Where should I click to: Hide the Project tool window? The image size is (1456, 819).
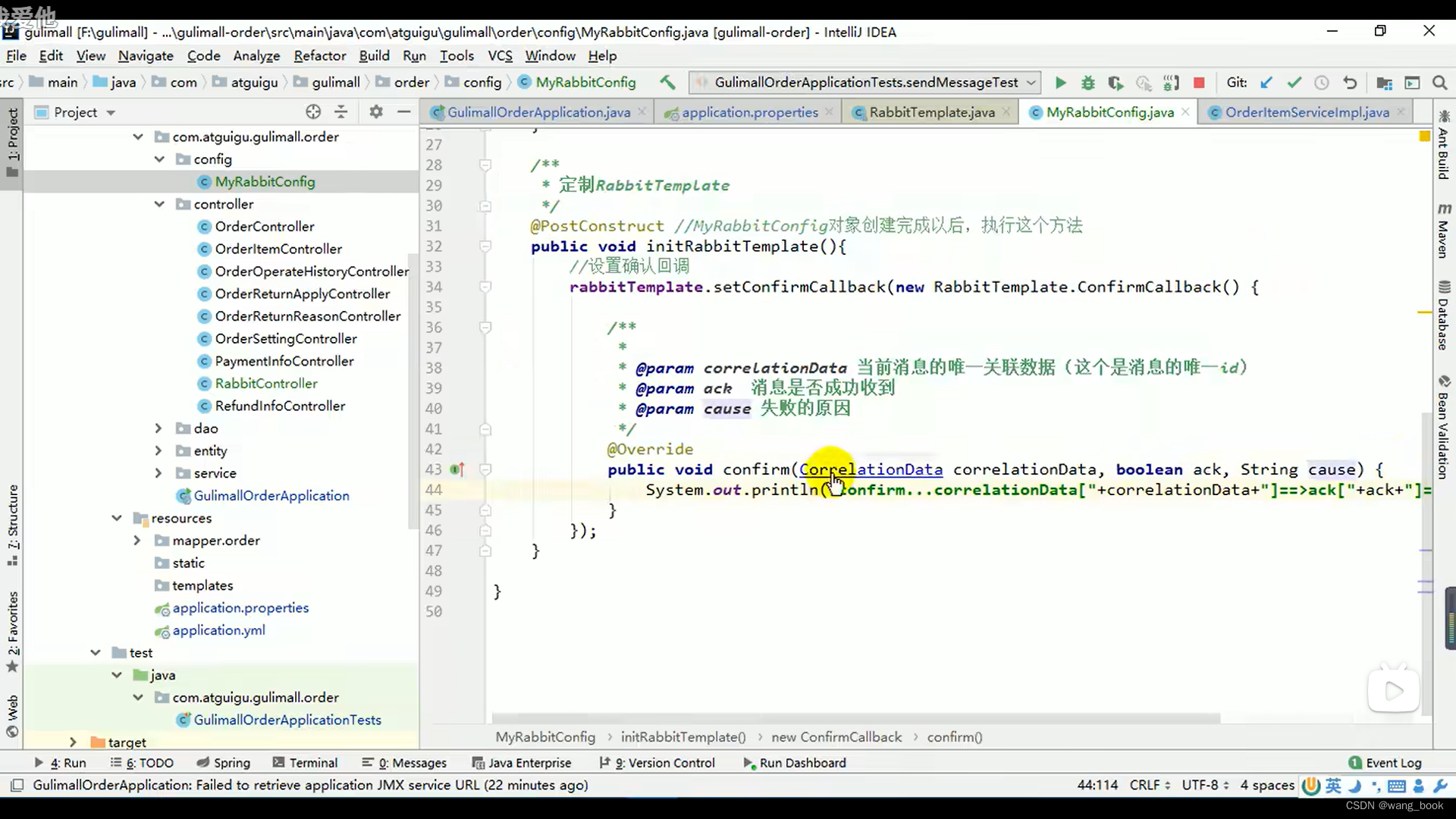tap(404, 112)
